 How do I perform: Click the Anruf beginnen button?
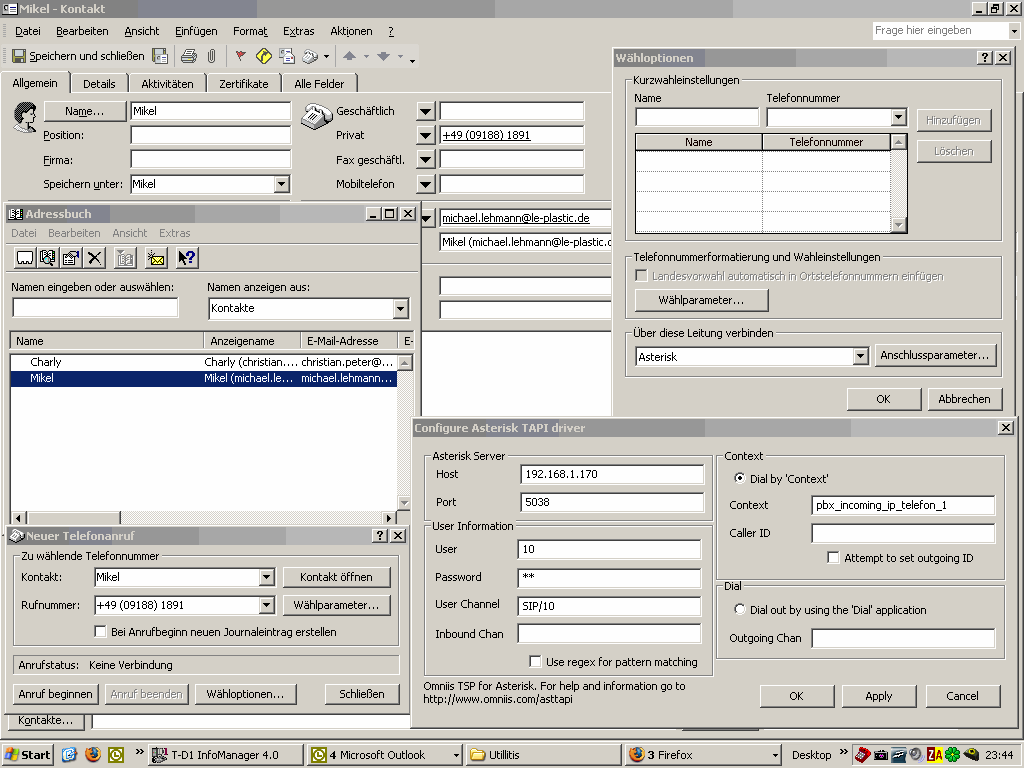56,694
